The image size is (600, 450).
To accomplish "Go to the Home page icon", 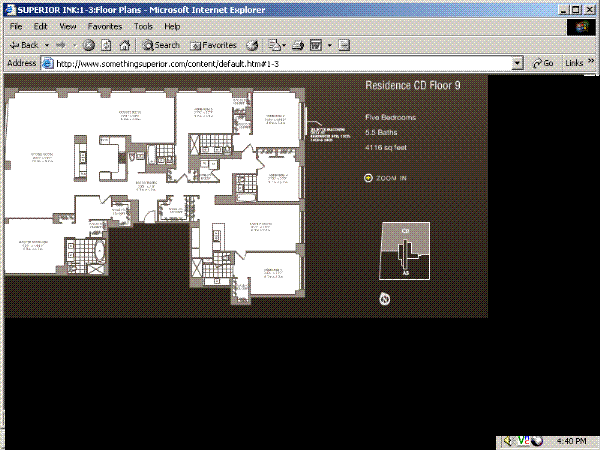I will coord(122,45).
